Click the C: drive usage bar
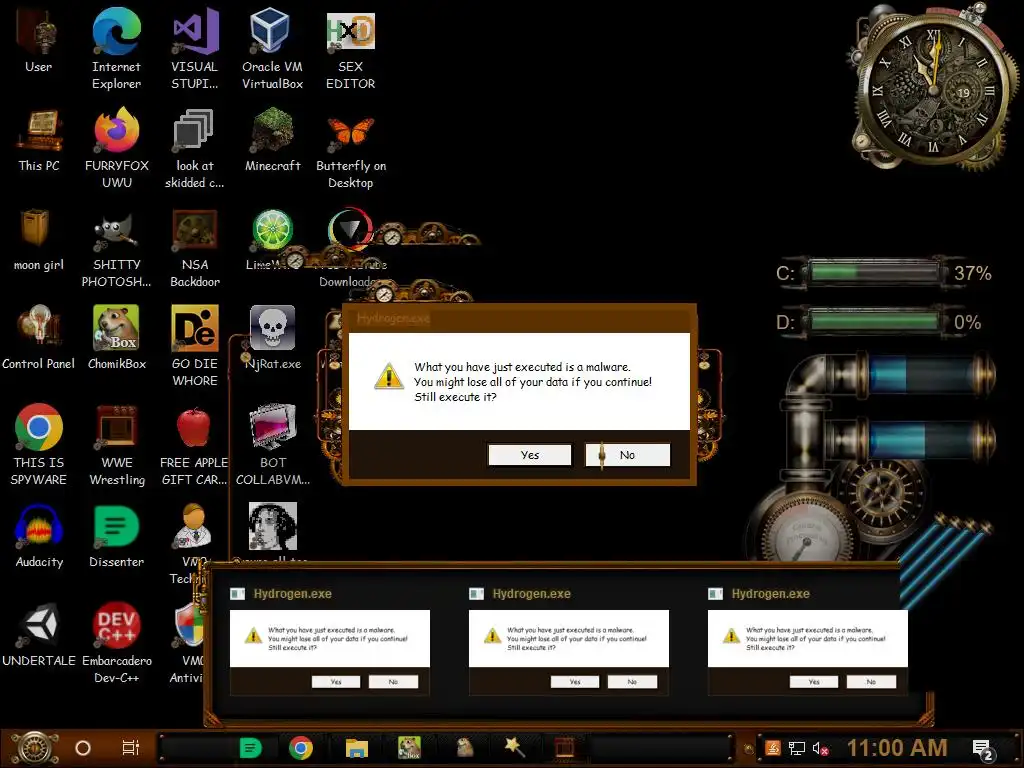1024x768 pixels. (x=874, y=272)
